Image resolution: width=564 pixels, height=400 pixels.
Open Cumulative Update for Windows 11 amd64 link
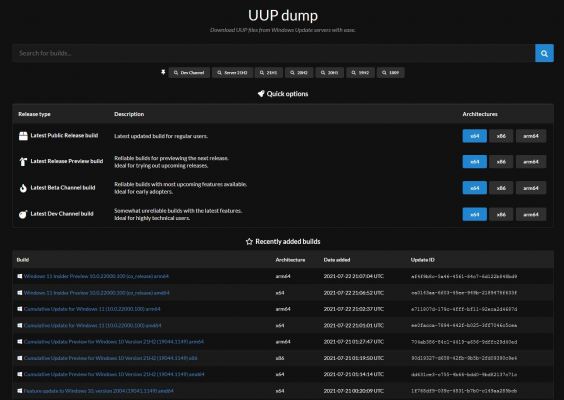click(x=92, y=326)
